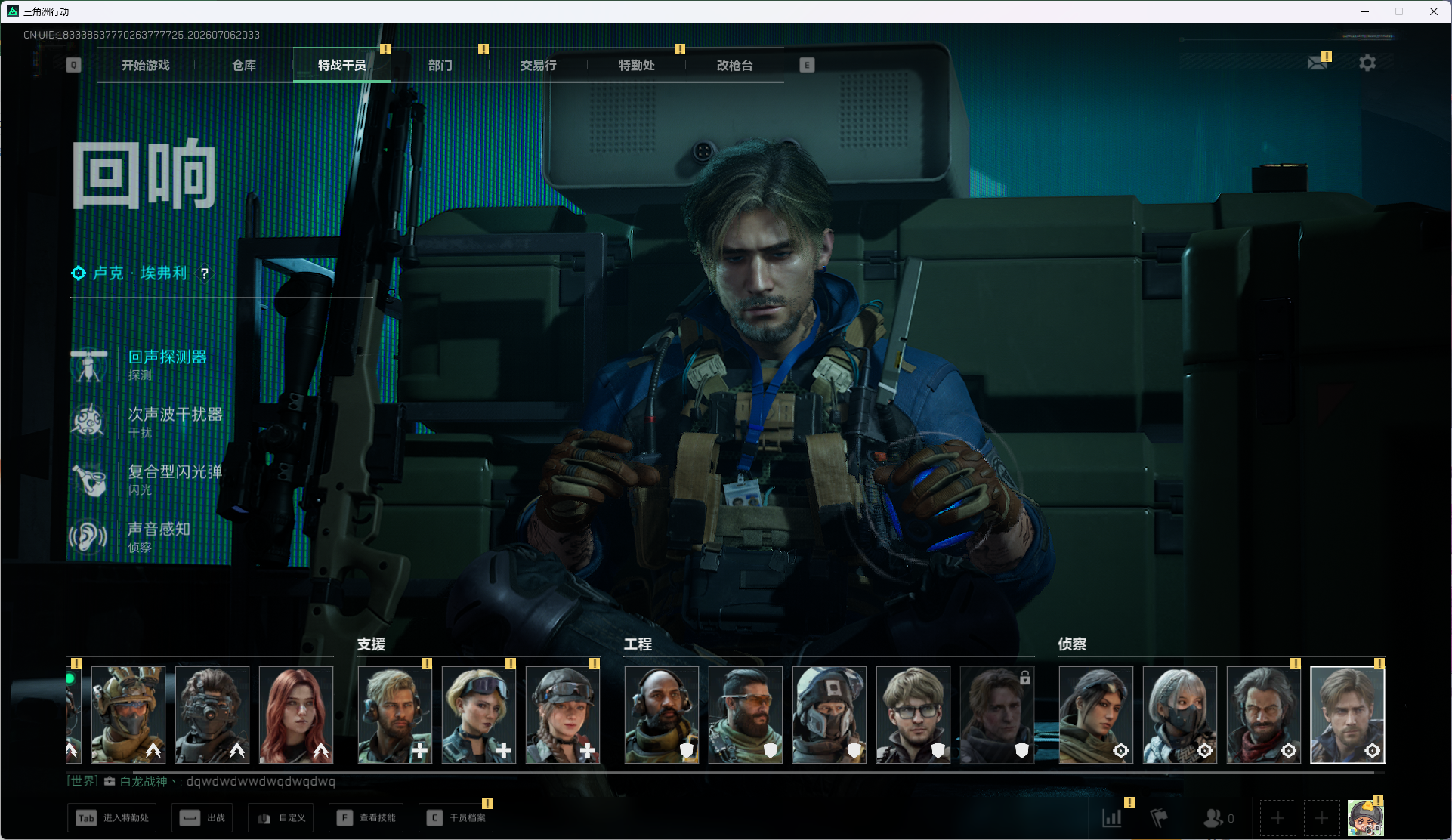Click the 干员档案 button

[x=456, y=818]
